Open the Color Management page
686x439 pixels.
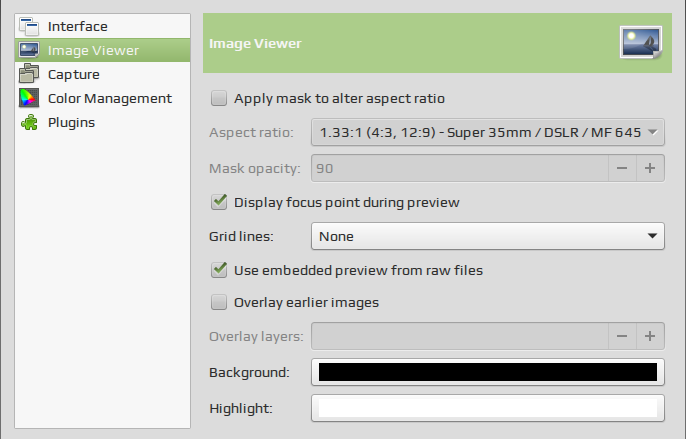tap(102, 98)
